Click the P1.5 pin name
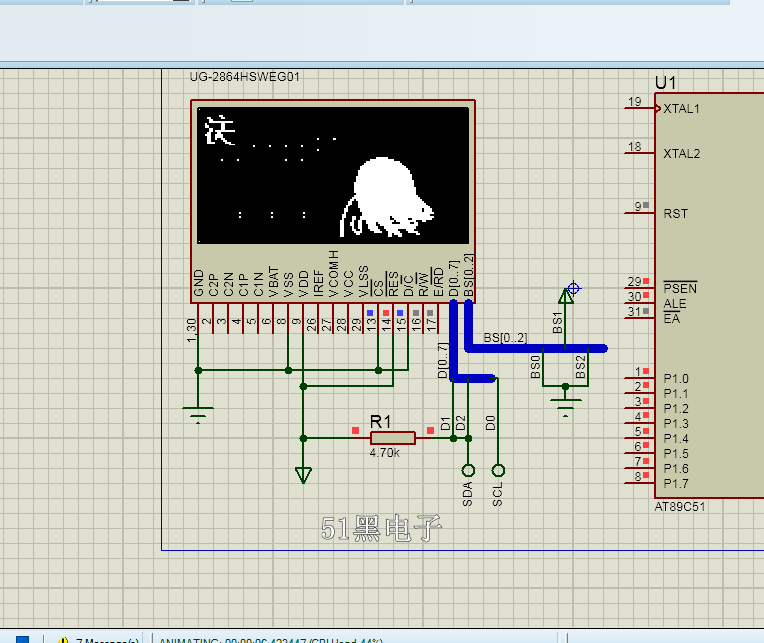The image size is (764, 643). pos(676,454)
